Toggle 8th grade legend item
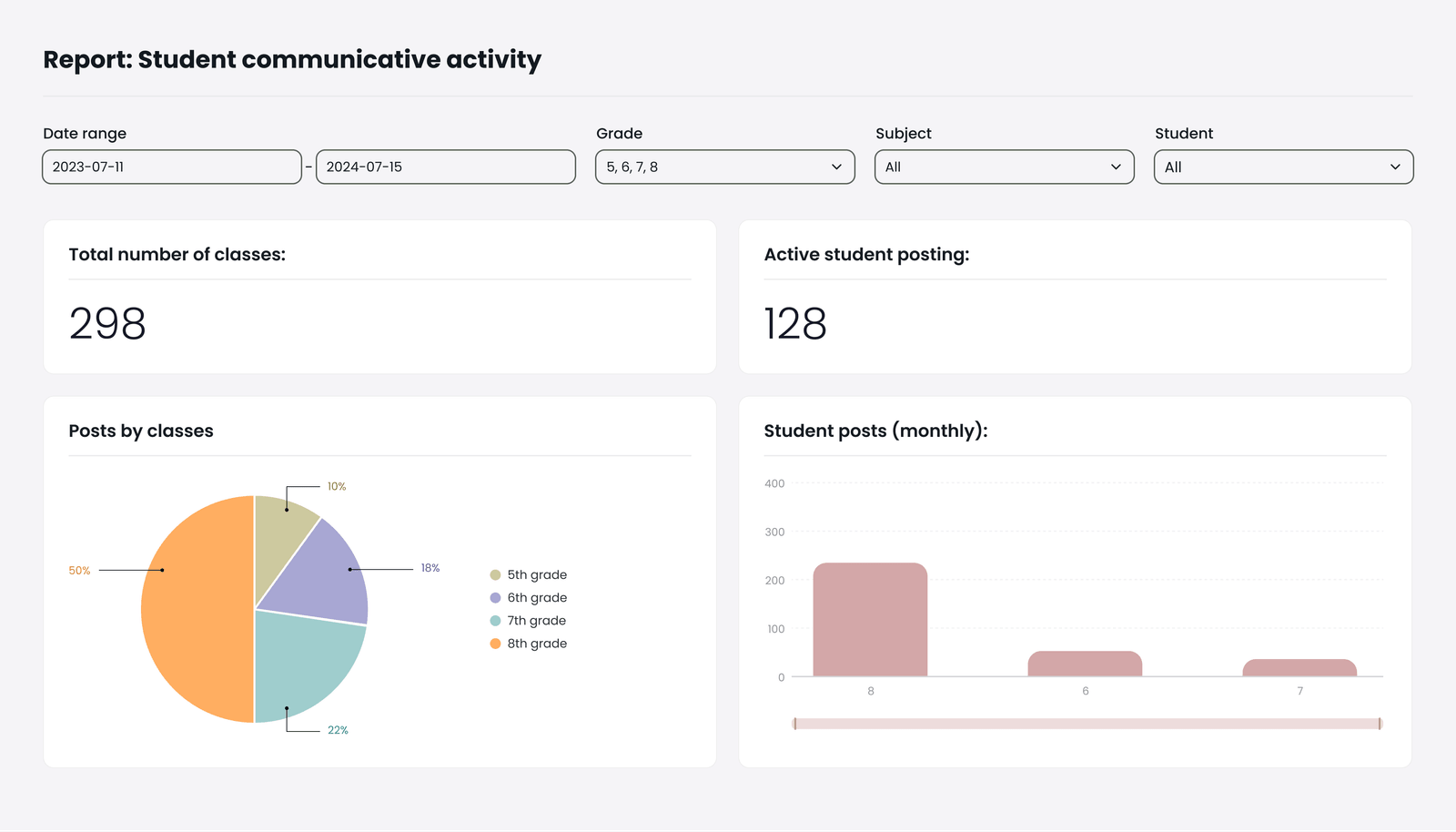This screenshot has width=1456, height=832. (529, 643)
